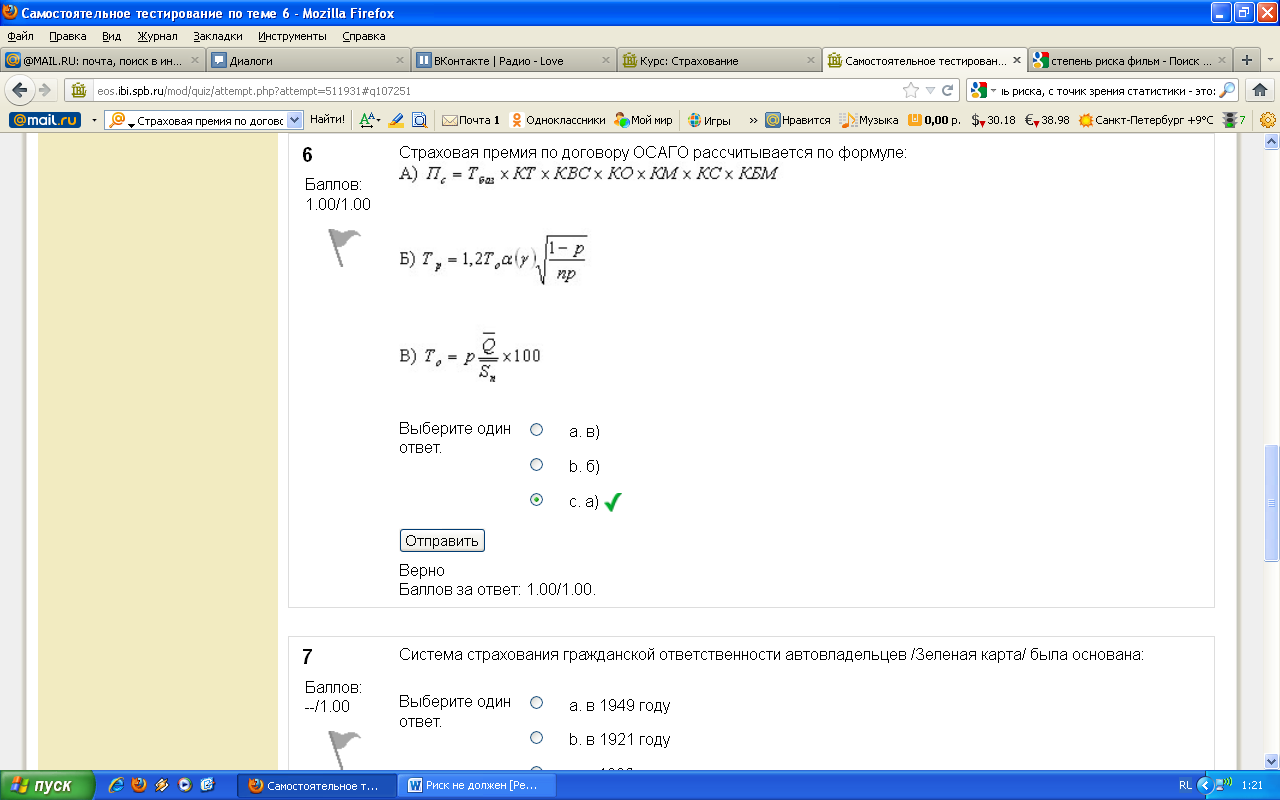Open the URL bar history dropdown arrow
Viewport: 1280px width, 800px height.
point(932,90)
